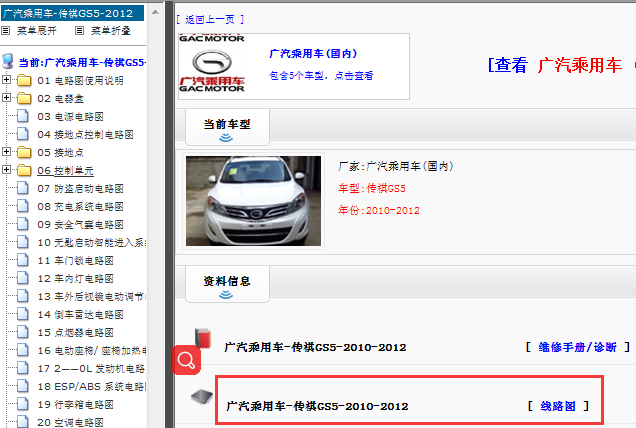The height and width of the screenshot is (428, 636).
Task: Click the document icon for 19 行李箱电路图
Action: pos(23,404)
